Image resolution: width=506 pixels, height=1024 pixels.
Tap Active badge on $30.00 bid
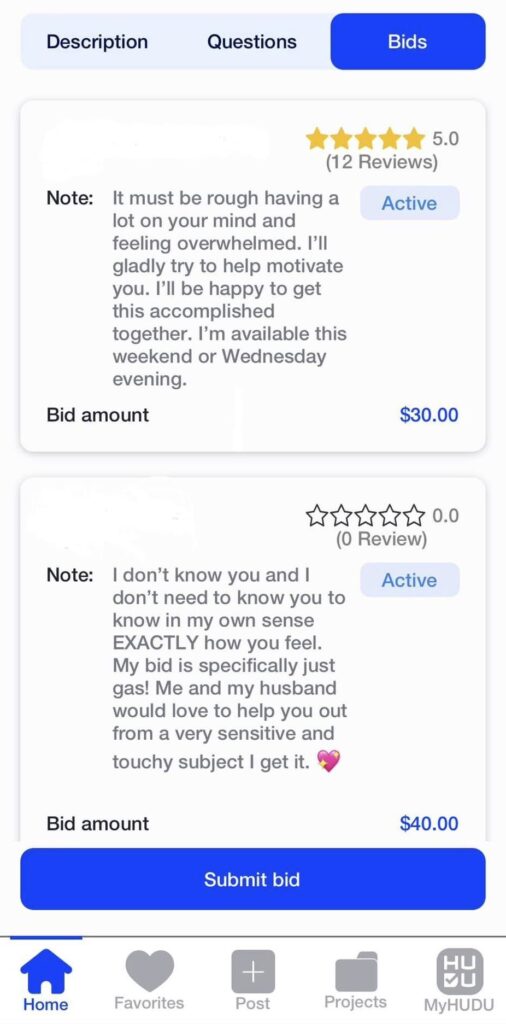click(x=409, y=203)
